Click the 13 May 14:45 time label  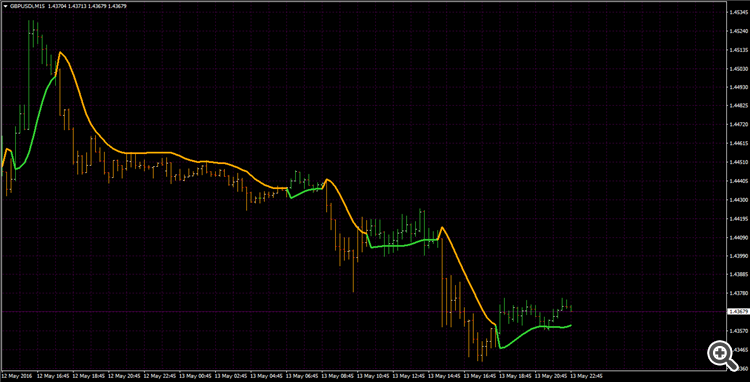tap(445, 375)
